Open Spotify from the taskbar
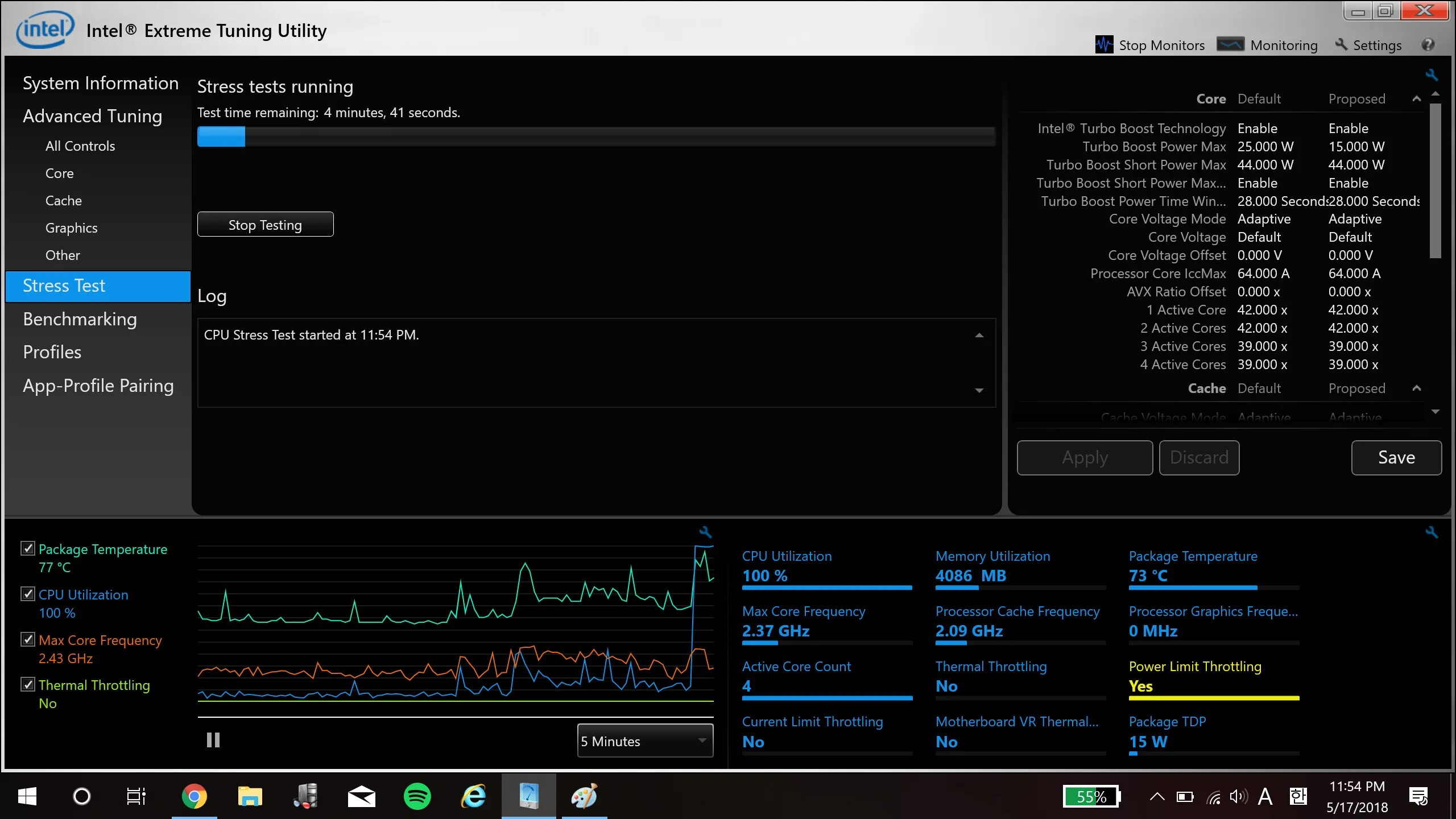The height and width of the screenshot is (819, 1456). click(x=417, y=796)
